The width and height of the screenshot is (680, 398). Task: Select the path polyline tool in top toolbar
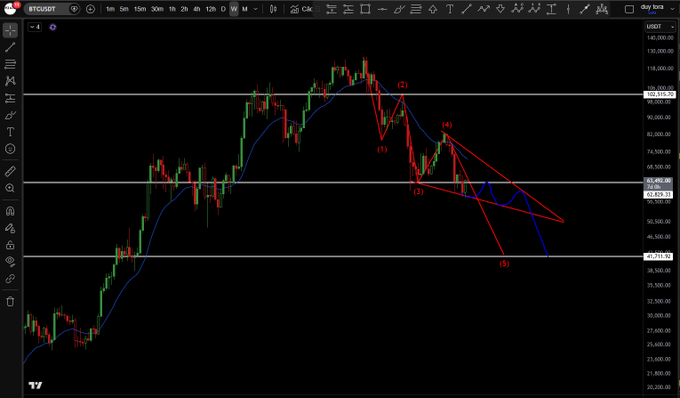484,9
